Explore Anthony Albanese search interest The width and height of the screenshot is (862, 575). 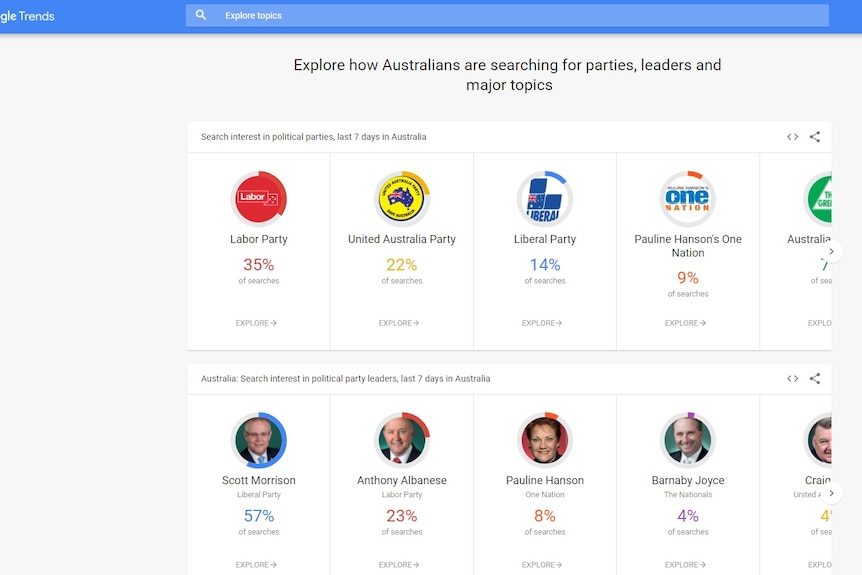pos(399,565)
